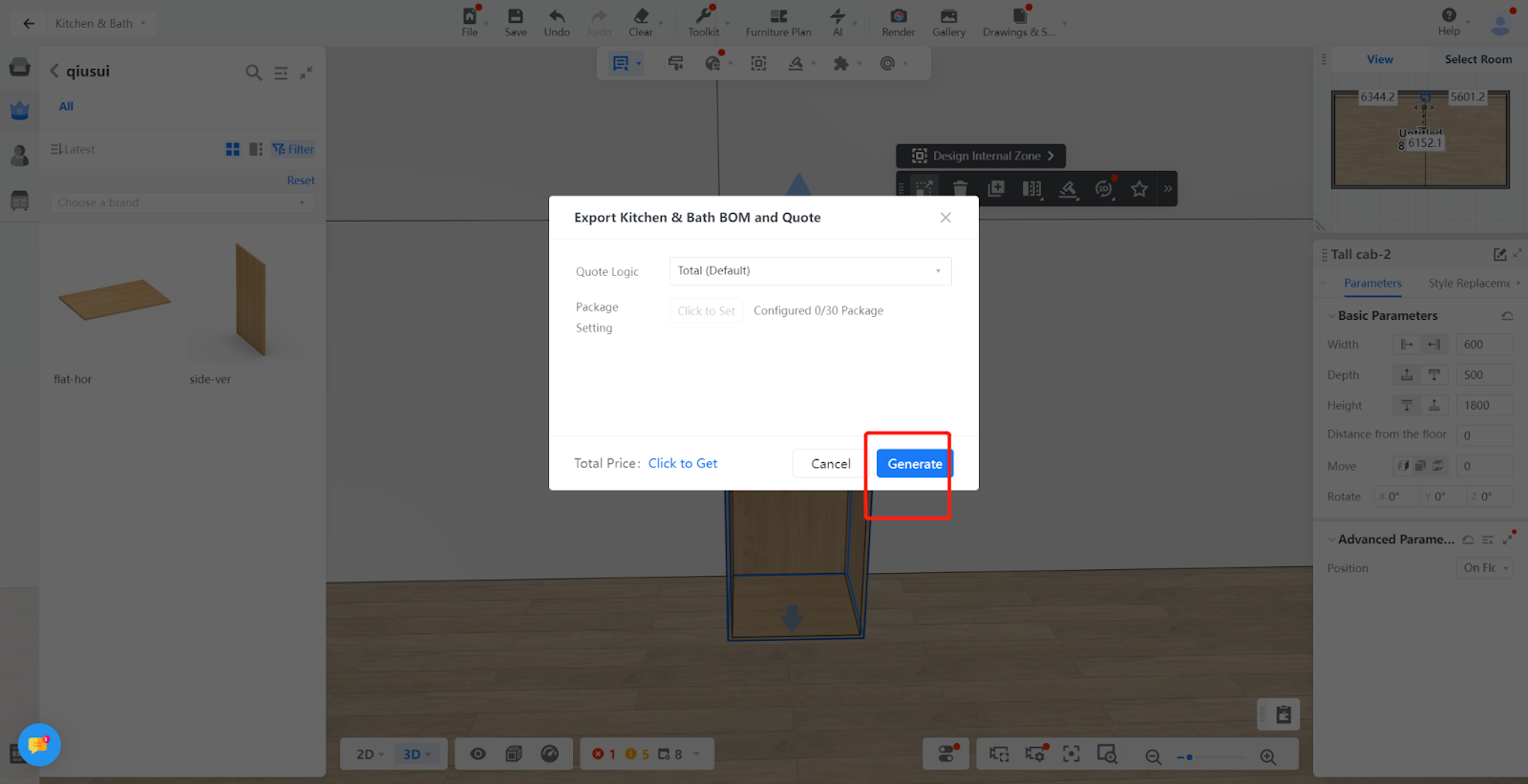Switch to the Select Room tab
Image resolution: width=1528 pixels, height=784 pixels.
(x=1477, y=59)
